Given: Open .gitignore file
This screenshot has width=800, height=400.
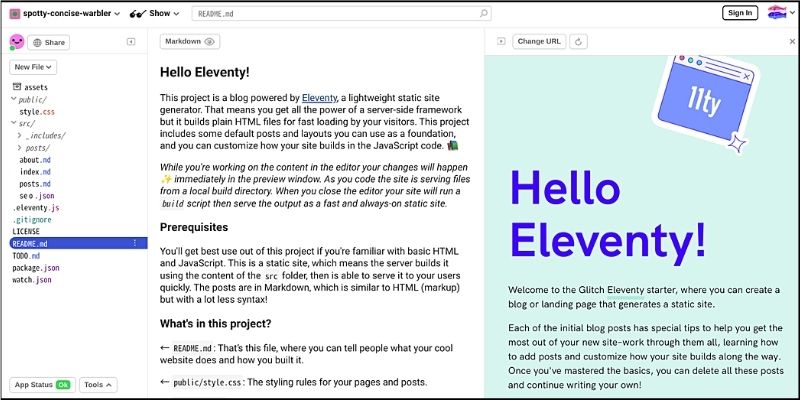Looking at the screenshot, I should (32, 220).
